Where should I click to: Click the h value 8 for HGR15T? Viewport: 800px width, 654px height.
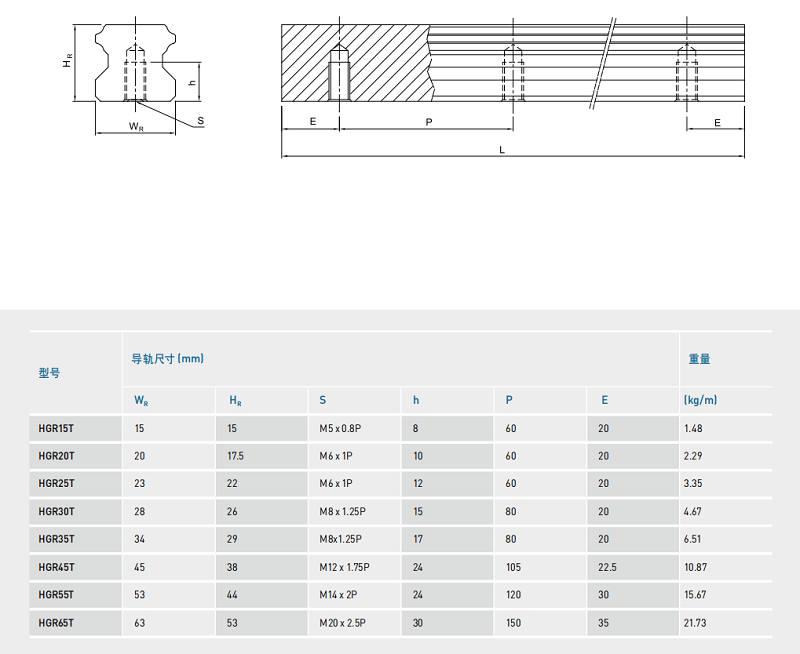tap(415, 429)
